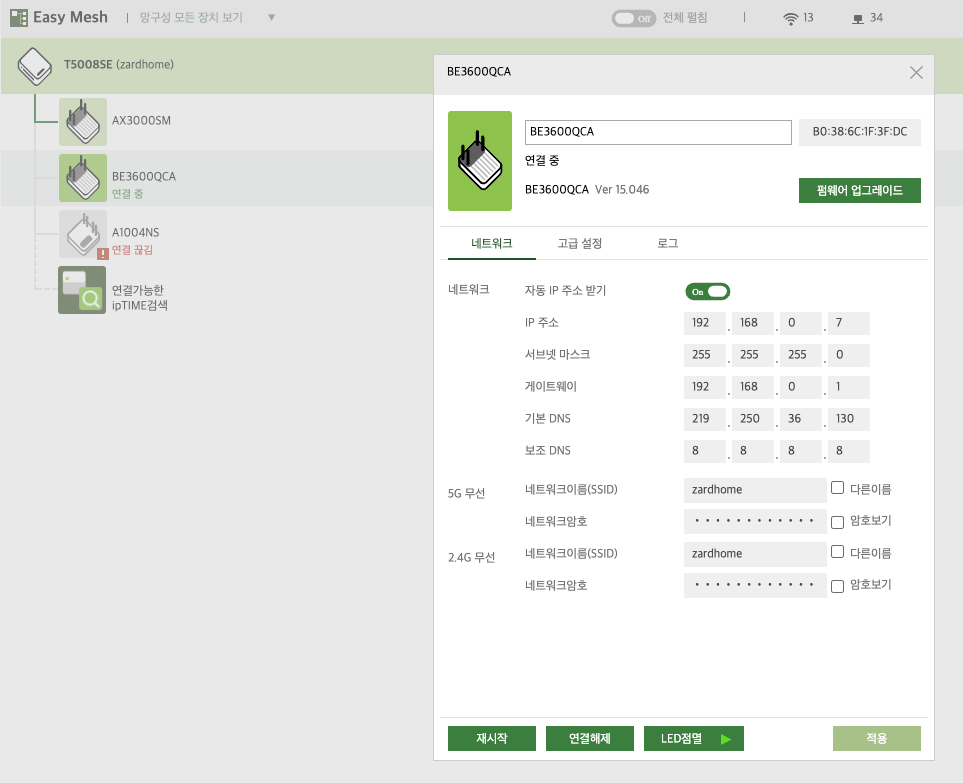Check 암호보기 for the 5G password
Image resolution: width=963 pixels, height=783 pixels.
click(837, 522)
